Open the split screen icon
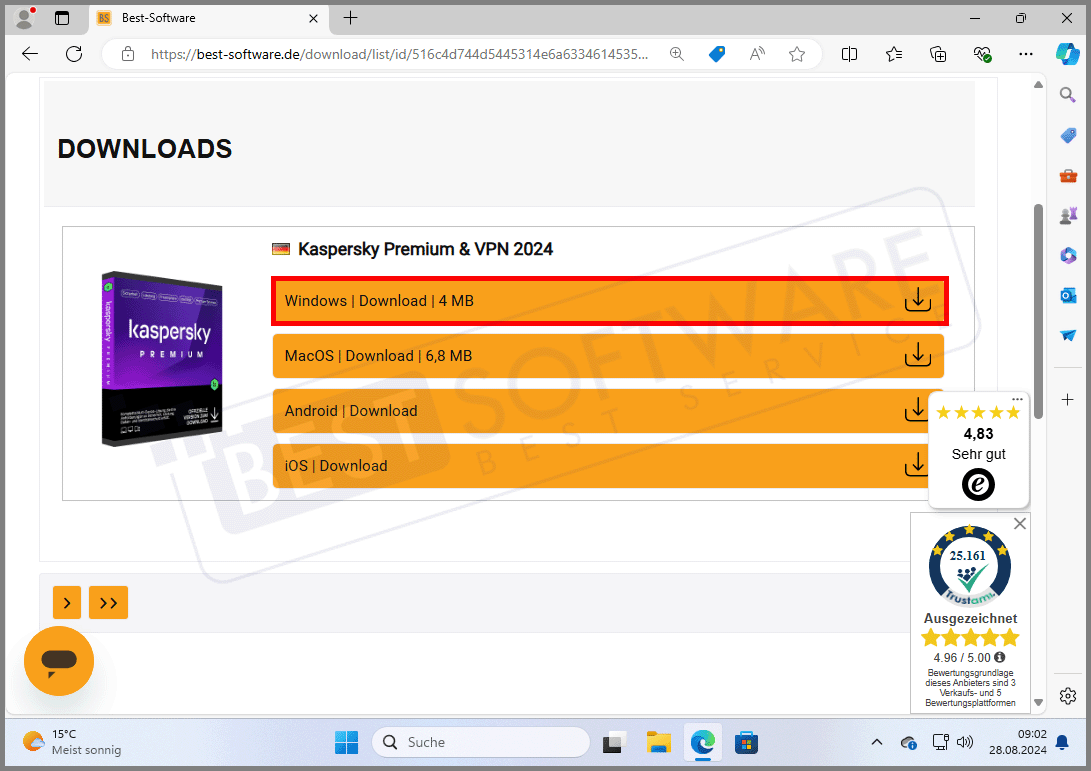This screenshot has height=771, width=1091. tap(849, 54)
